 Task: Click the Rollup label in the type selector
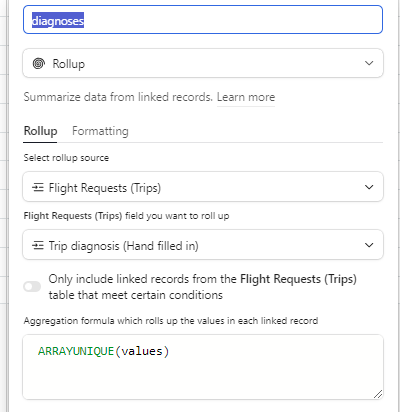point(69,64)
